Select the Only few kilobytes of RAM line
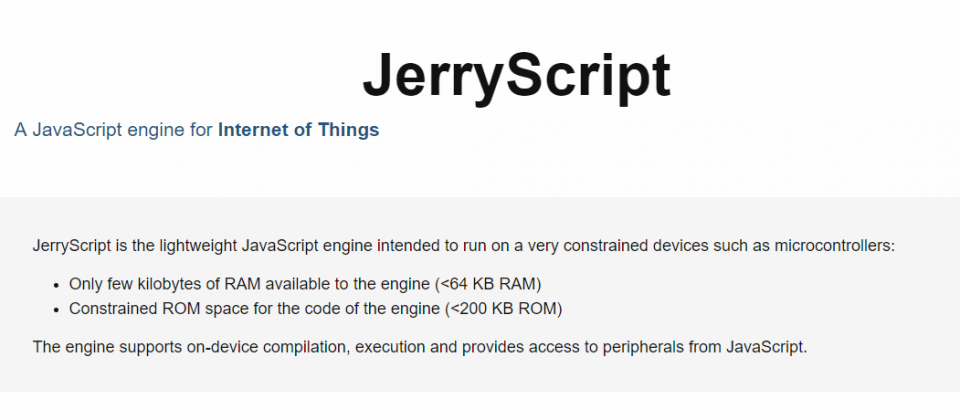 306,284
